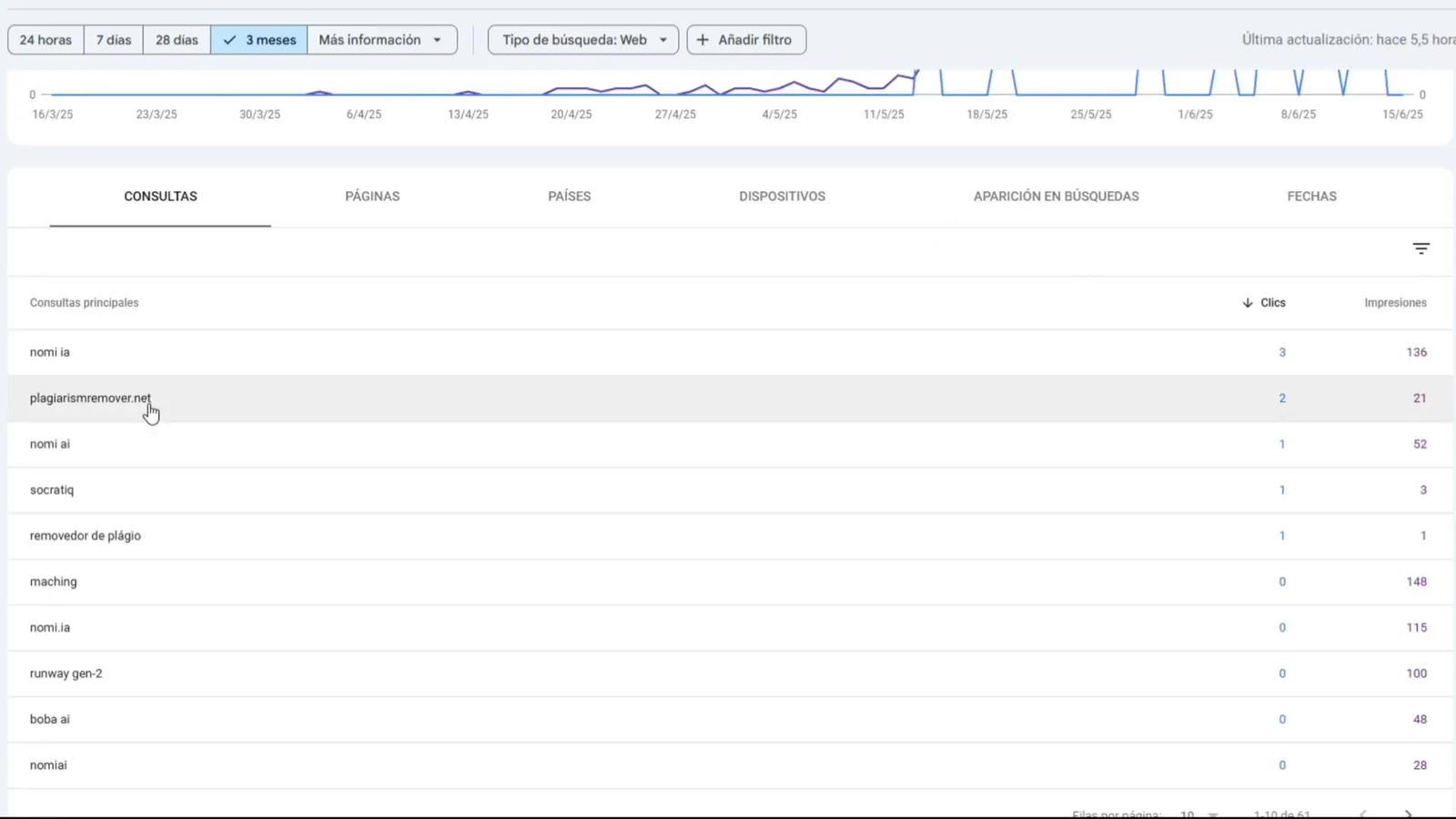Viewport: 1456px width, 819px height.
Task: Sort the table by the Clics arrow
Action: coord(1247,302)
